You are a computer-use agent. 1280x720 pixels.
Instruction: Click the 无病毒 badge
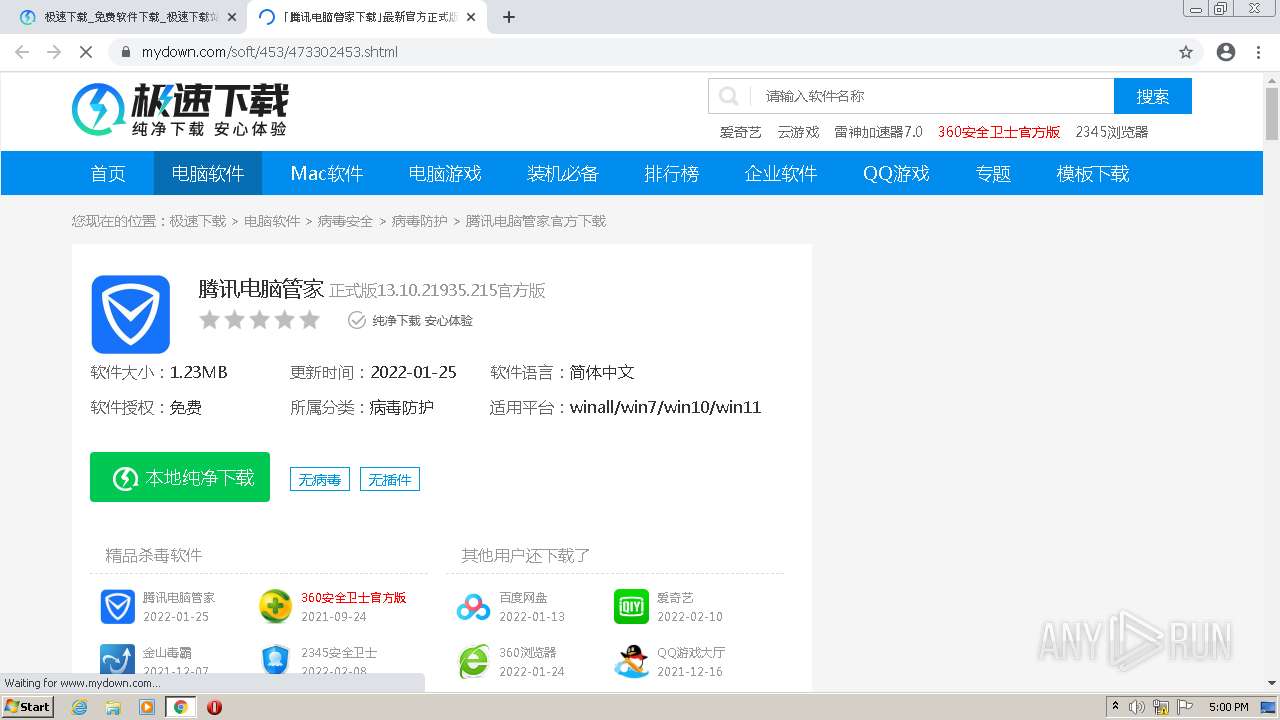[x=320, y=480]
